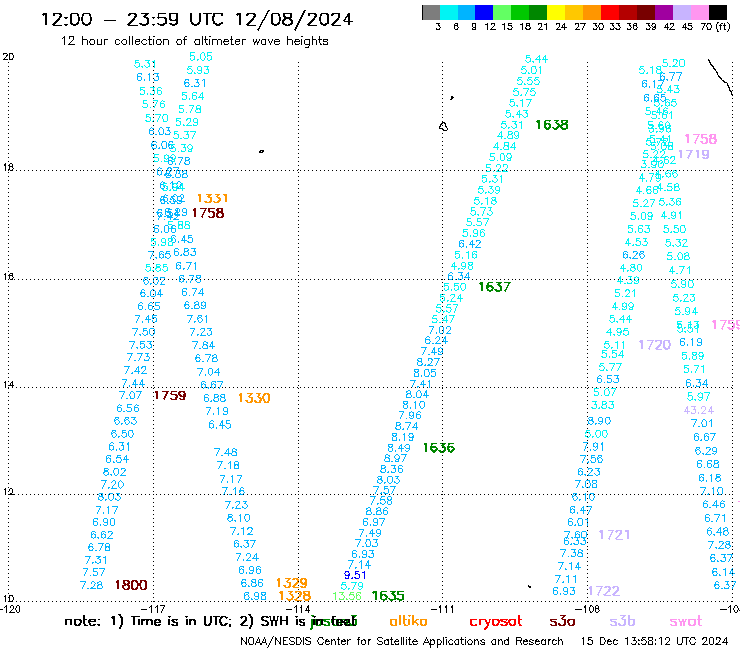The height and width of the screenshot is (650, 740).
Task: Click the wave height value 6.98
Action: (255, 596)
